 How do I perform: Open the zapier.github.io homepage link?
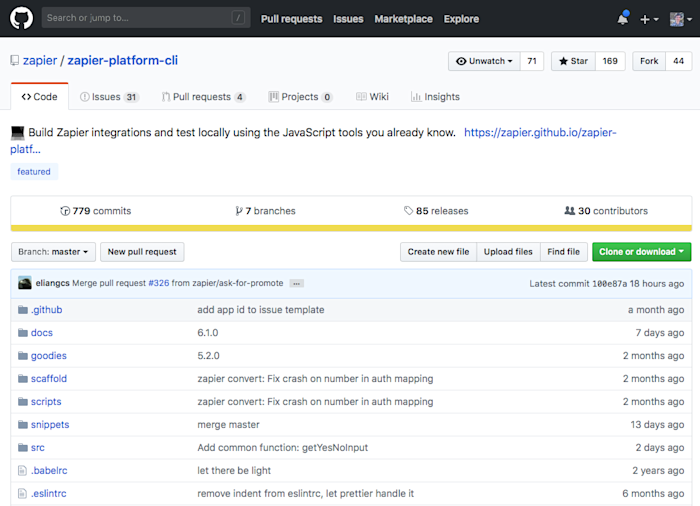[540, 133]
